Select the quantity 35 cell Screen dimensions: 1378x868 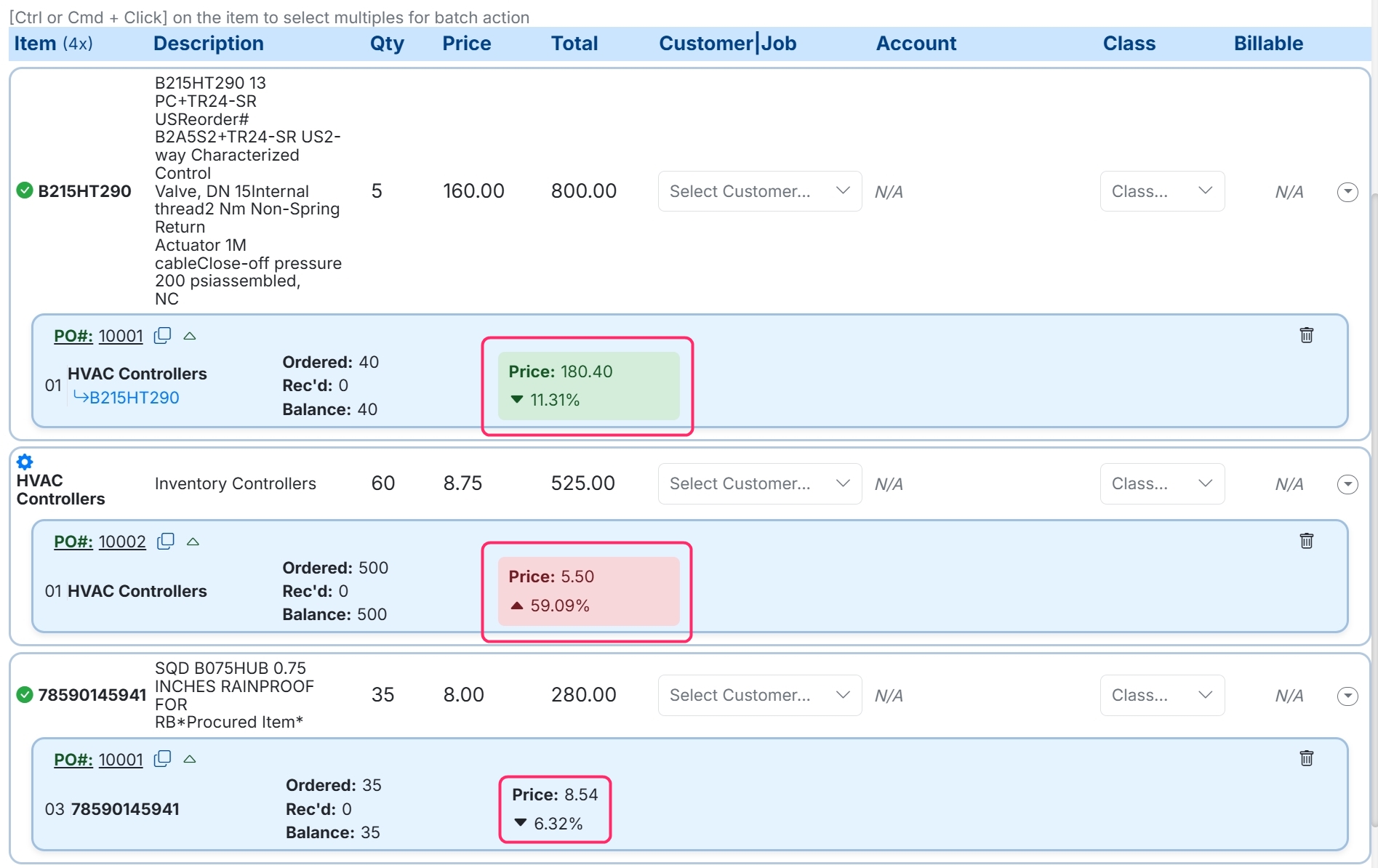(x=383, y=695)
